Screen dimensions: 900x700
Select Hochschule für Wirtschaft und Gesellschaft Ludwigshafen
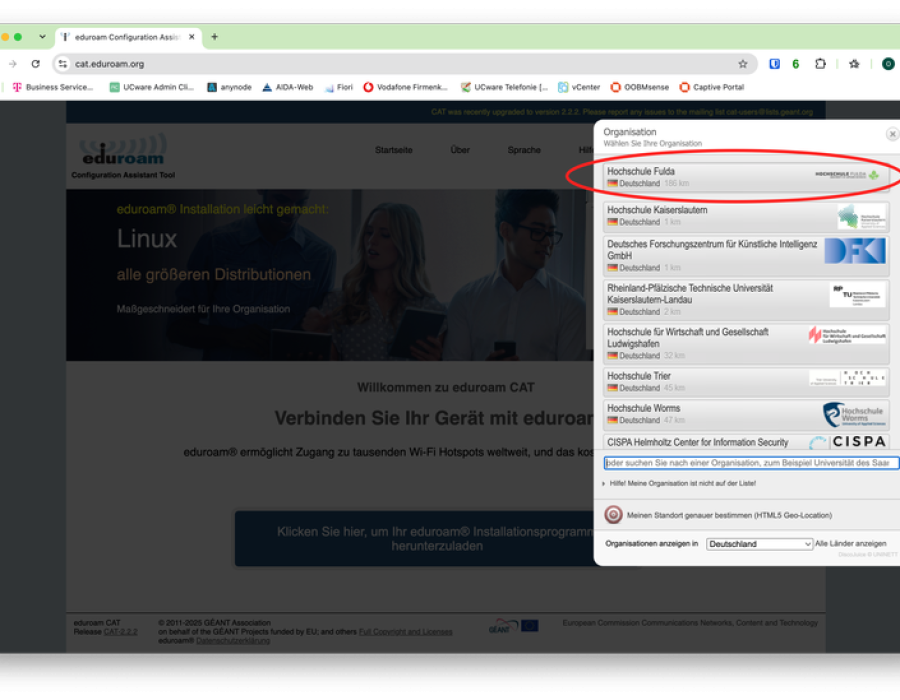pos(746,343)
